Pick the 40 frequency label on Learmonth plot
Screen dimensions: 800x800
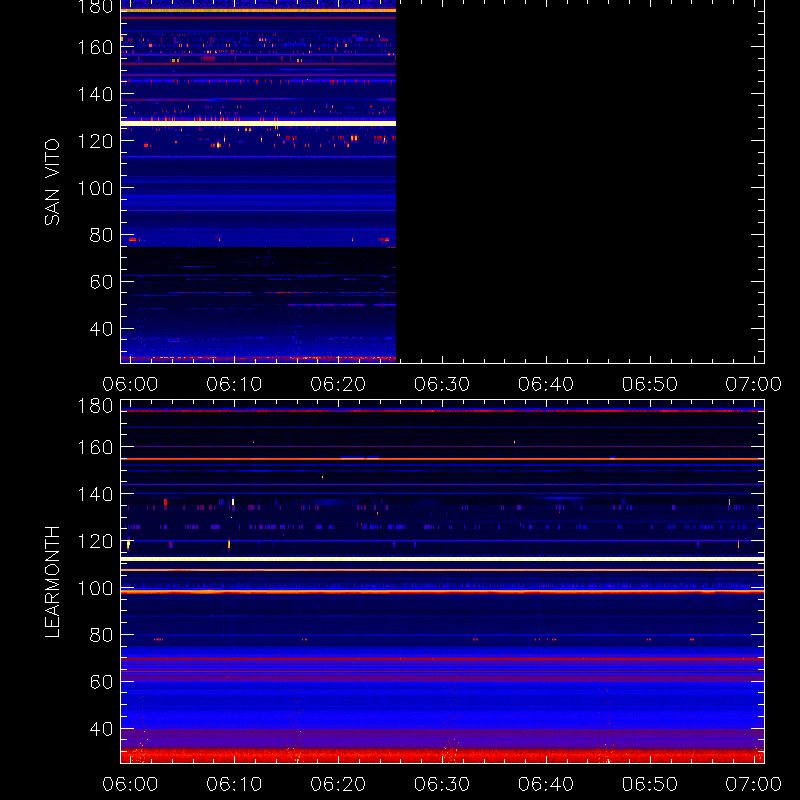coord(101,729)
